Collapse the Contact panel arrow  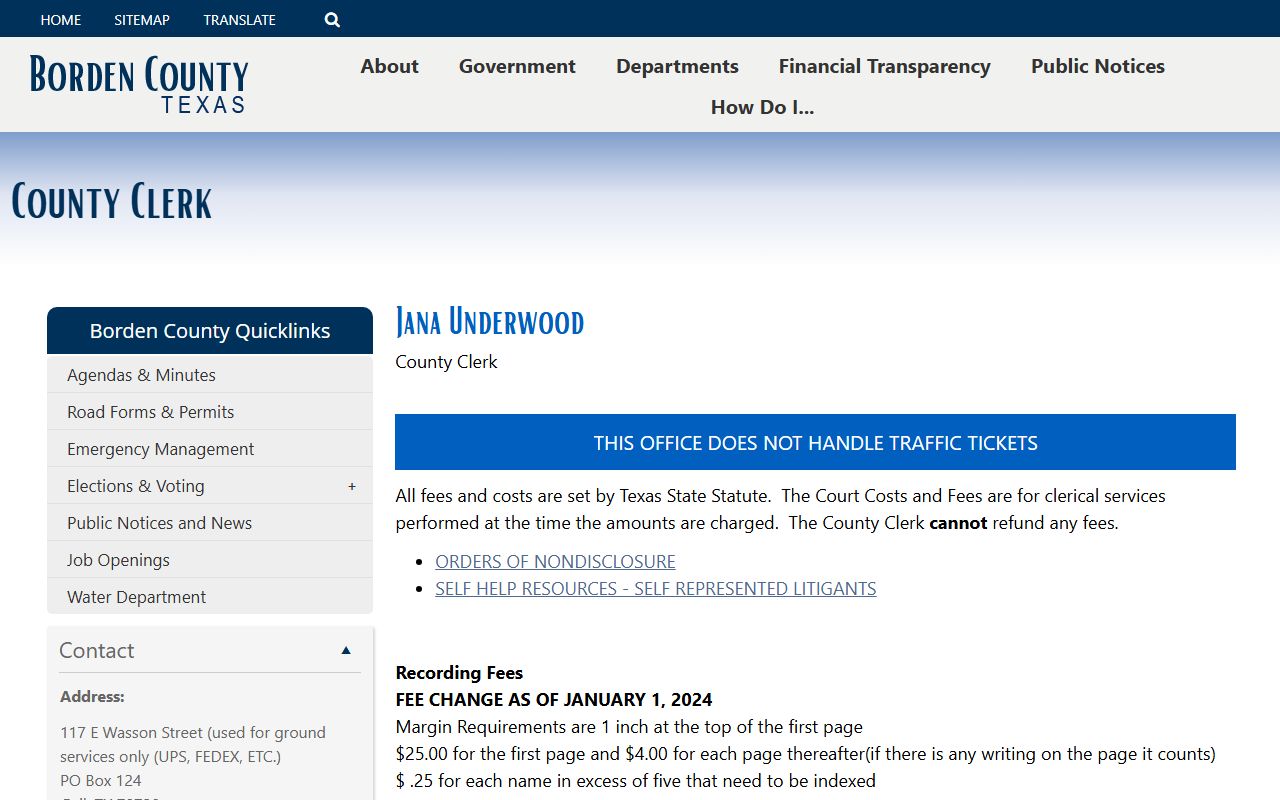point(346,650)
